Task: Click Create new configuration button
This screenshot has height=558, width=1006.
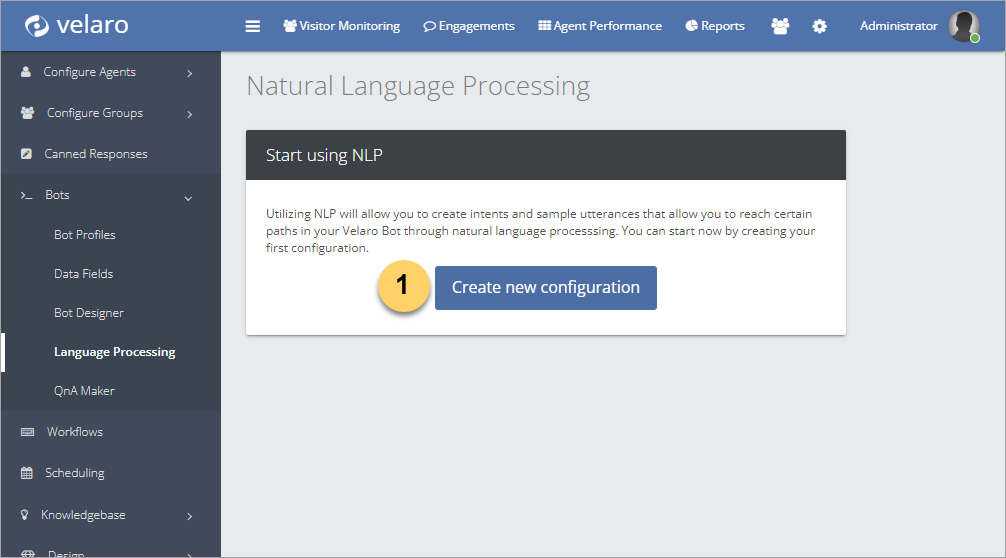Action: click(545, 288)
